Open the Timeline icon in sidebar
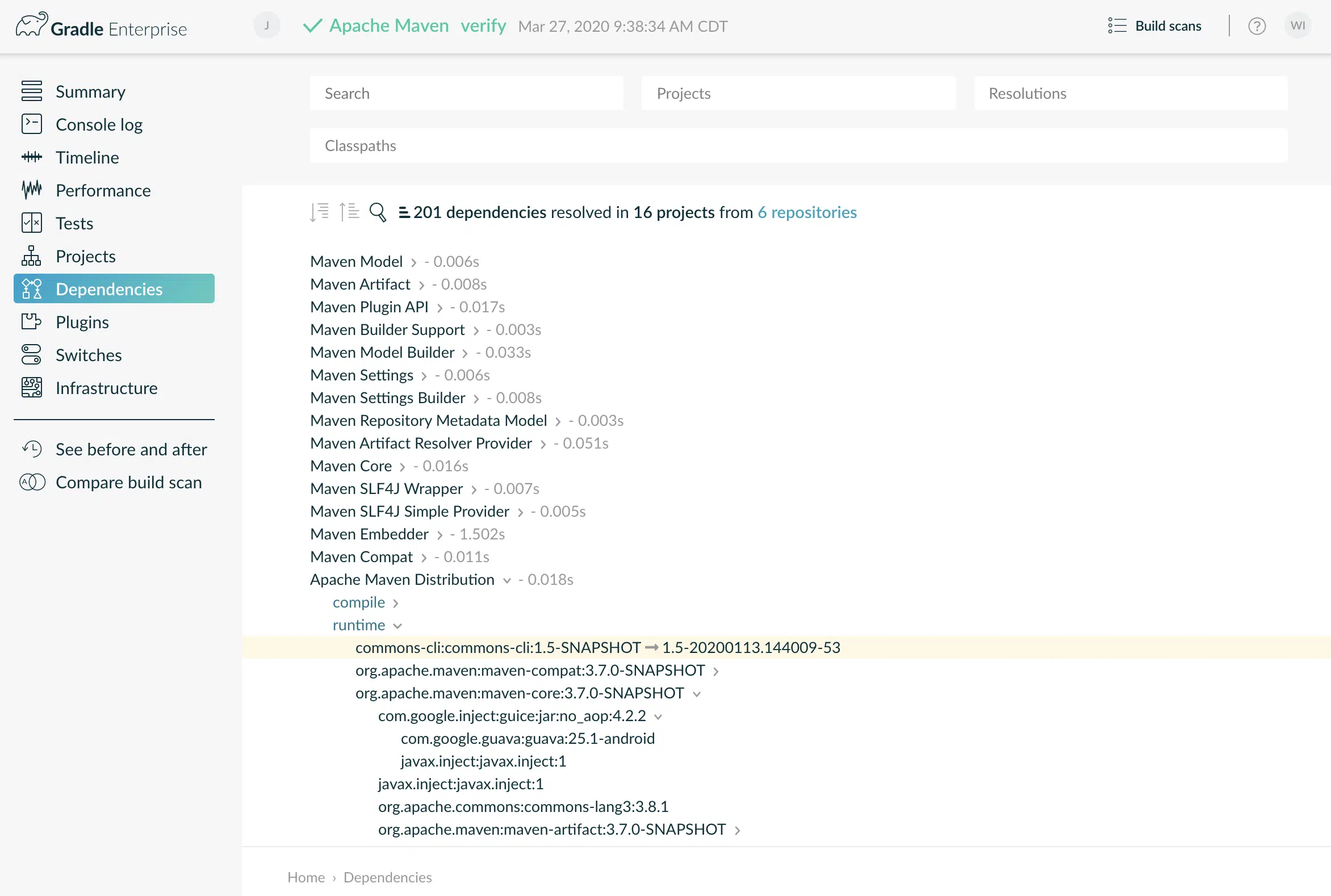Screen dimensions: 1331x896 click(x=31, y=157)
